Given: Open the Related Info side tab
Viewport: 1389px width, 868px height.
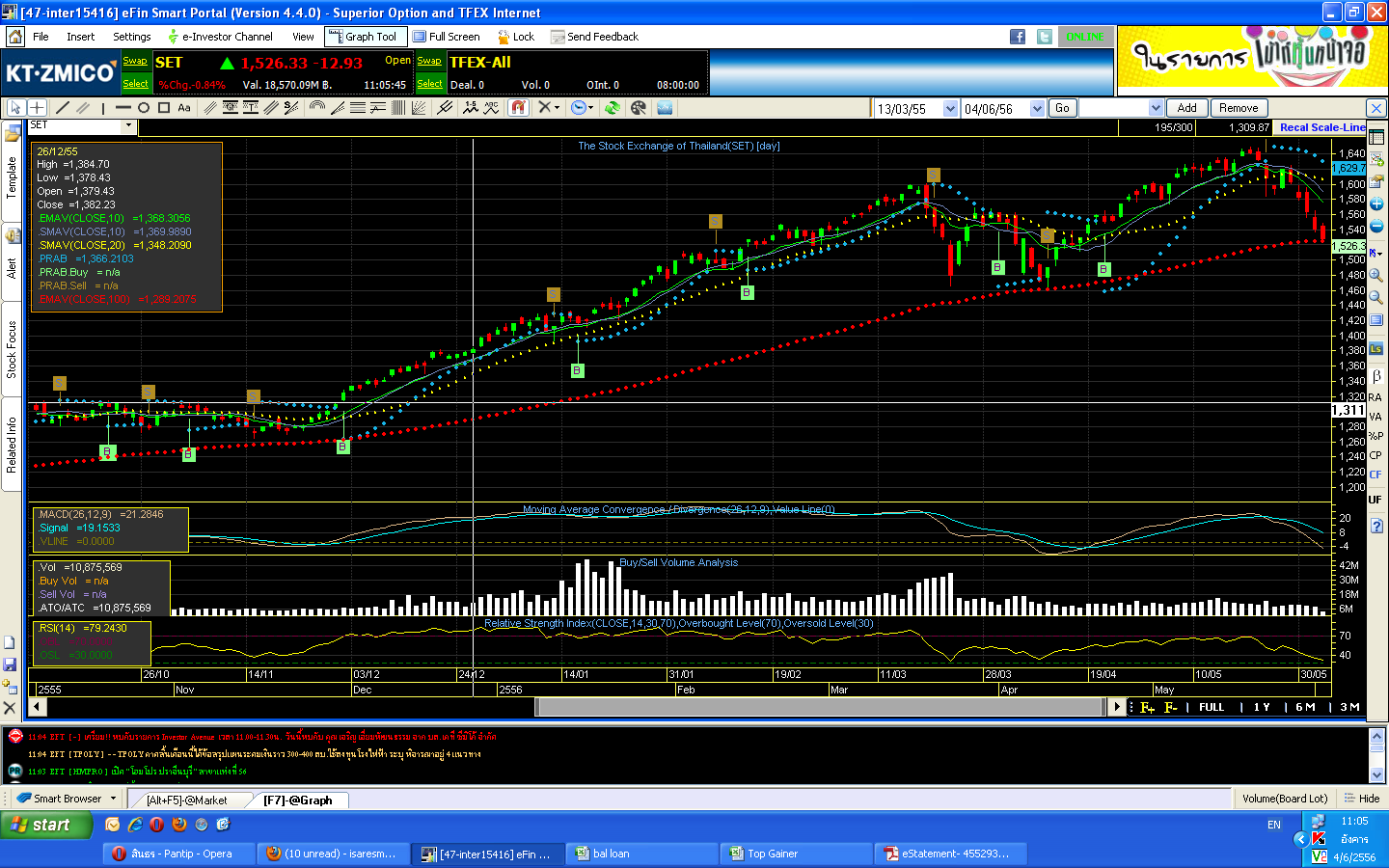Looking at the screenshot, I should tap(12, 445).
